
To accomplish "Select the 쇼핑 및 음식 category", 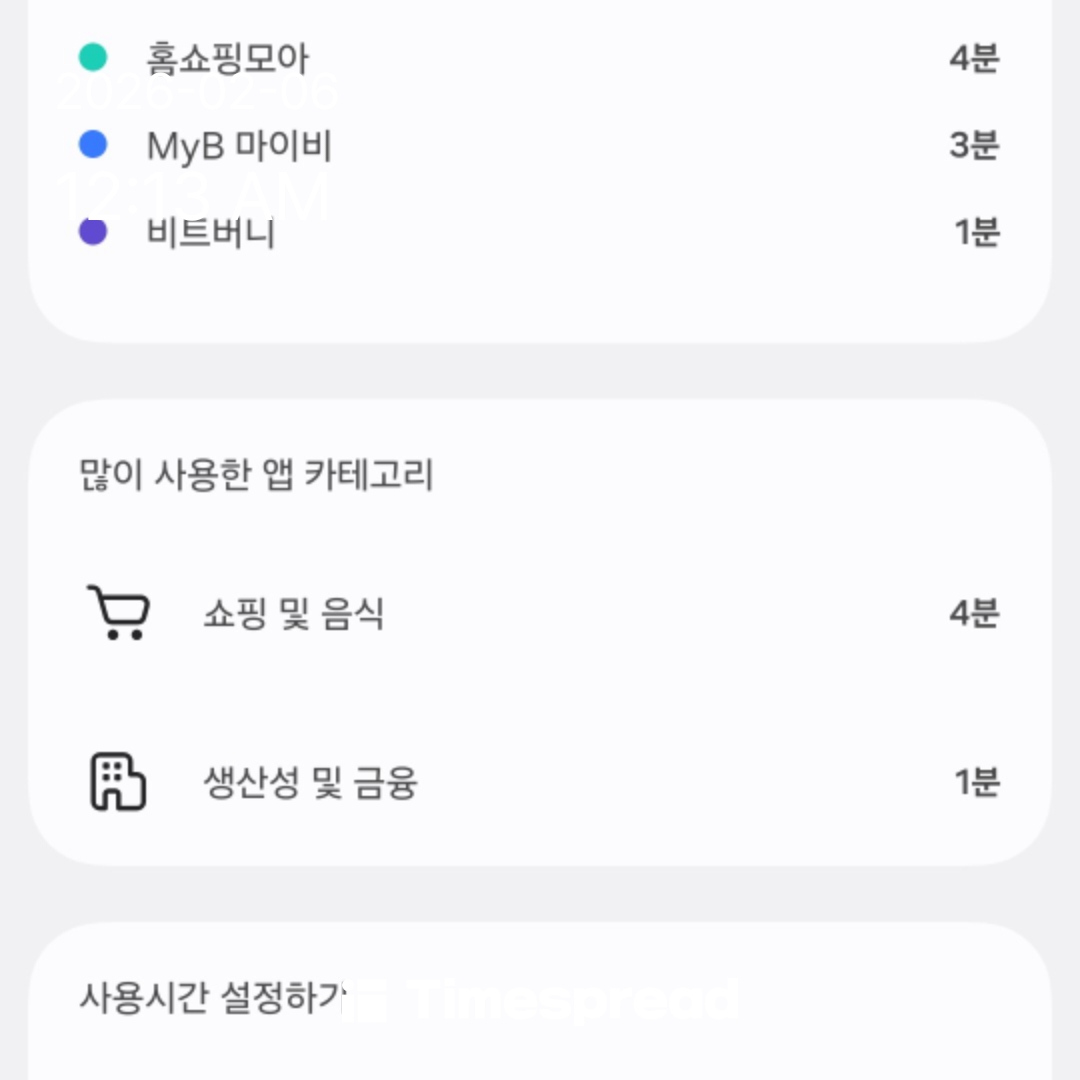I will [x=294, y=613].
